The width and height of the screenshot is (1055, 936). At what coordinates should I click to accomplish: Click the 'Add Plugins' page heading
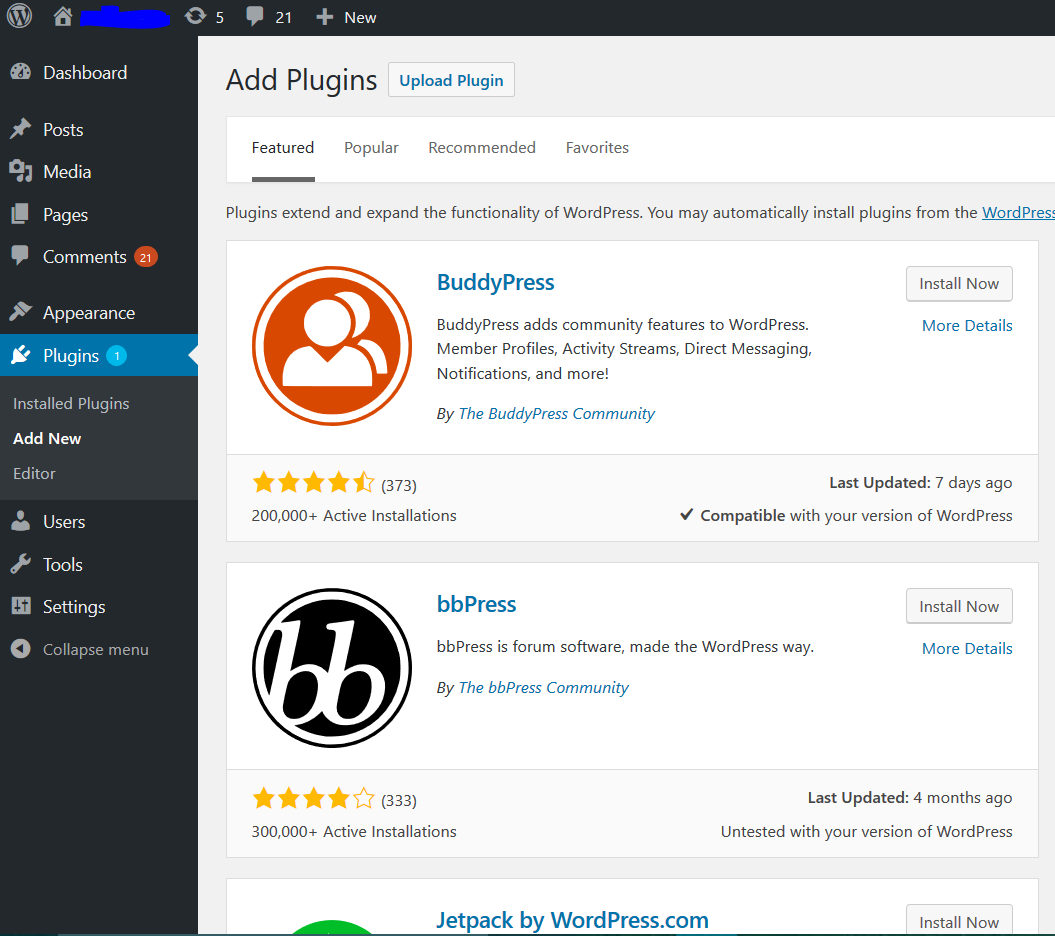point(301,80)
